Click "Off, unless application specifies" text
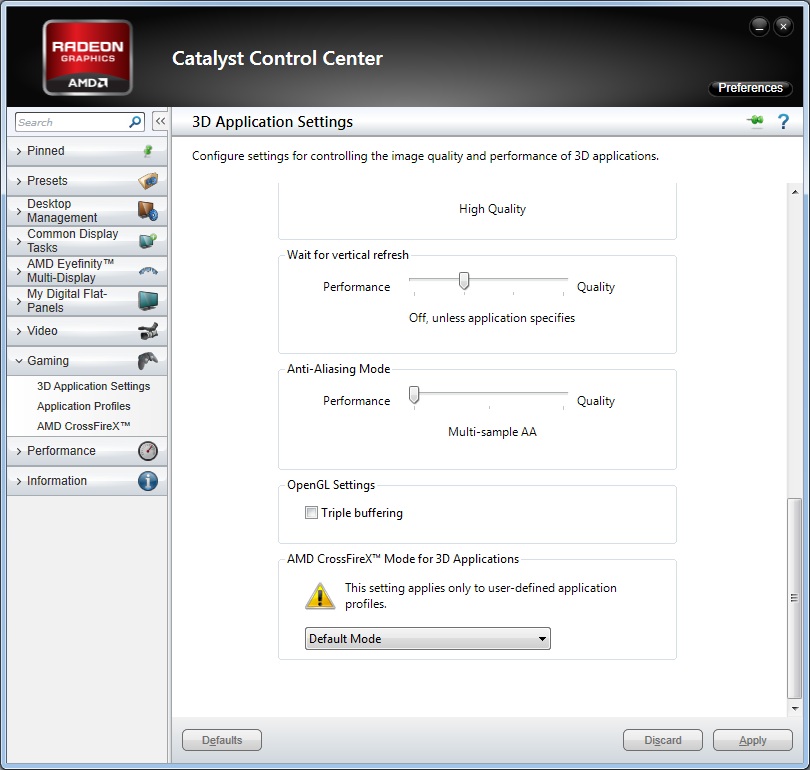Screen dimensions: 810x770 492,318
